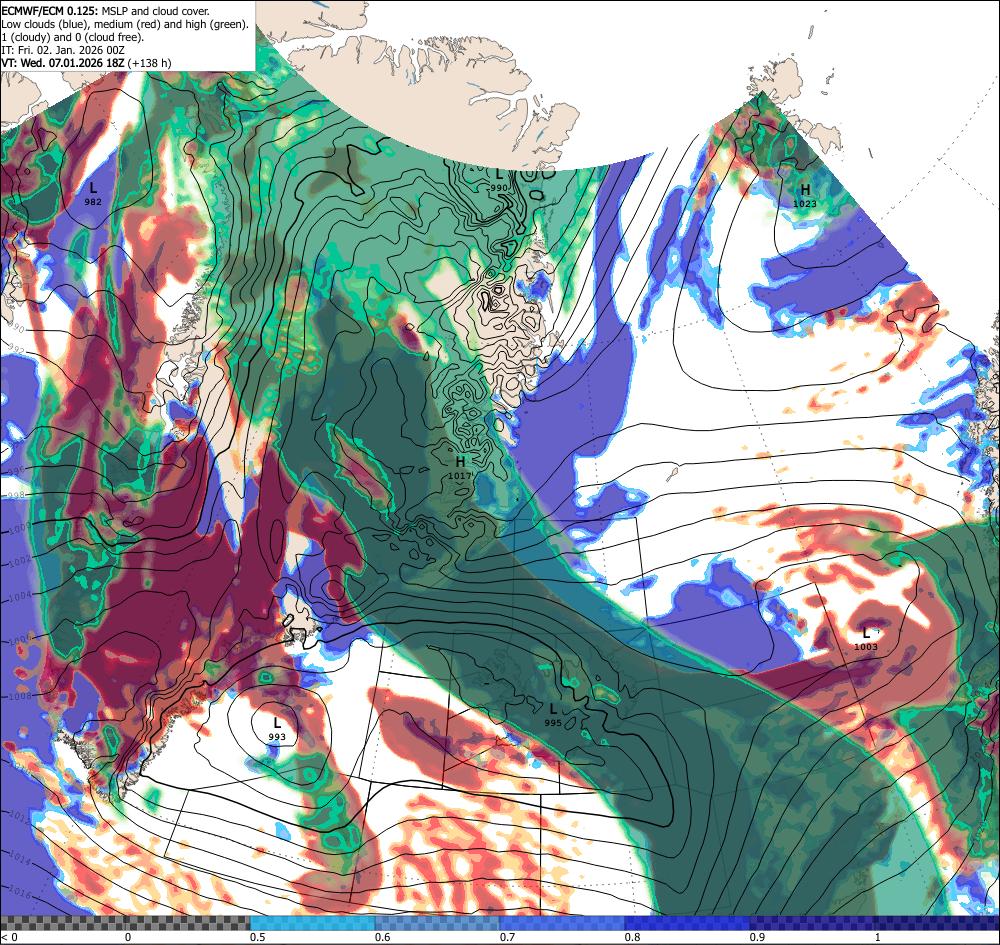
Task: Click the color bar segment between 0.6 and 0.7
Action: tap(438, 923)
